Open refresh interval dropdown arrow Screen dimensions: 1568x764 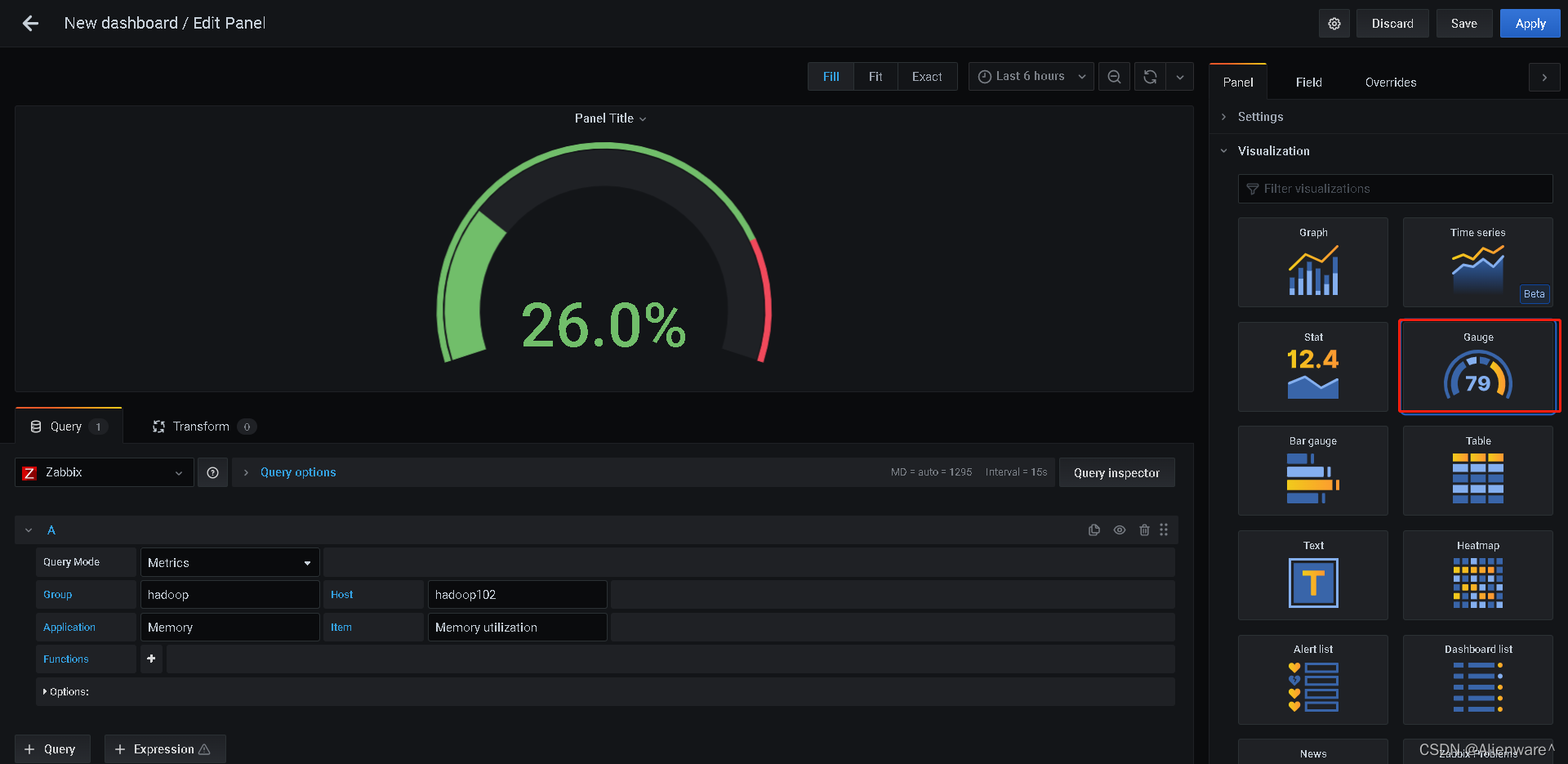pos(1180,77)
